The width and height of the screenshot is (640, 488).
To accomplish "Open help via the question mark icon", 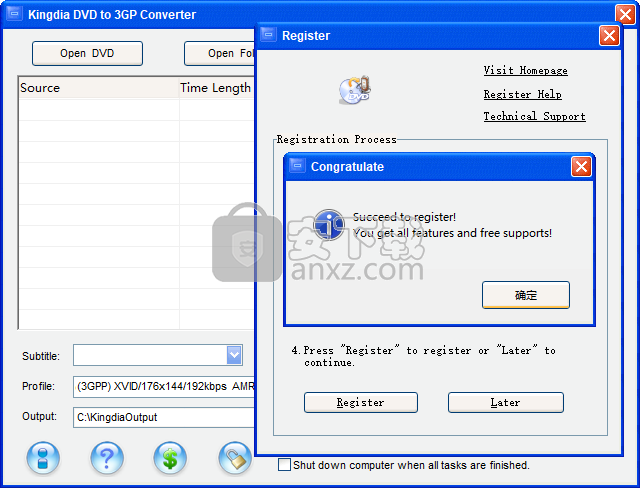I will (x=107, y=458).
